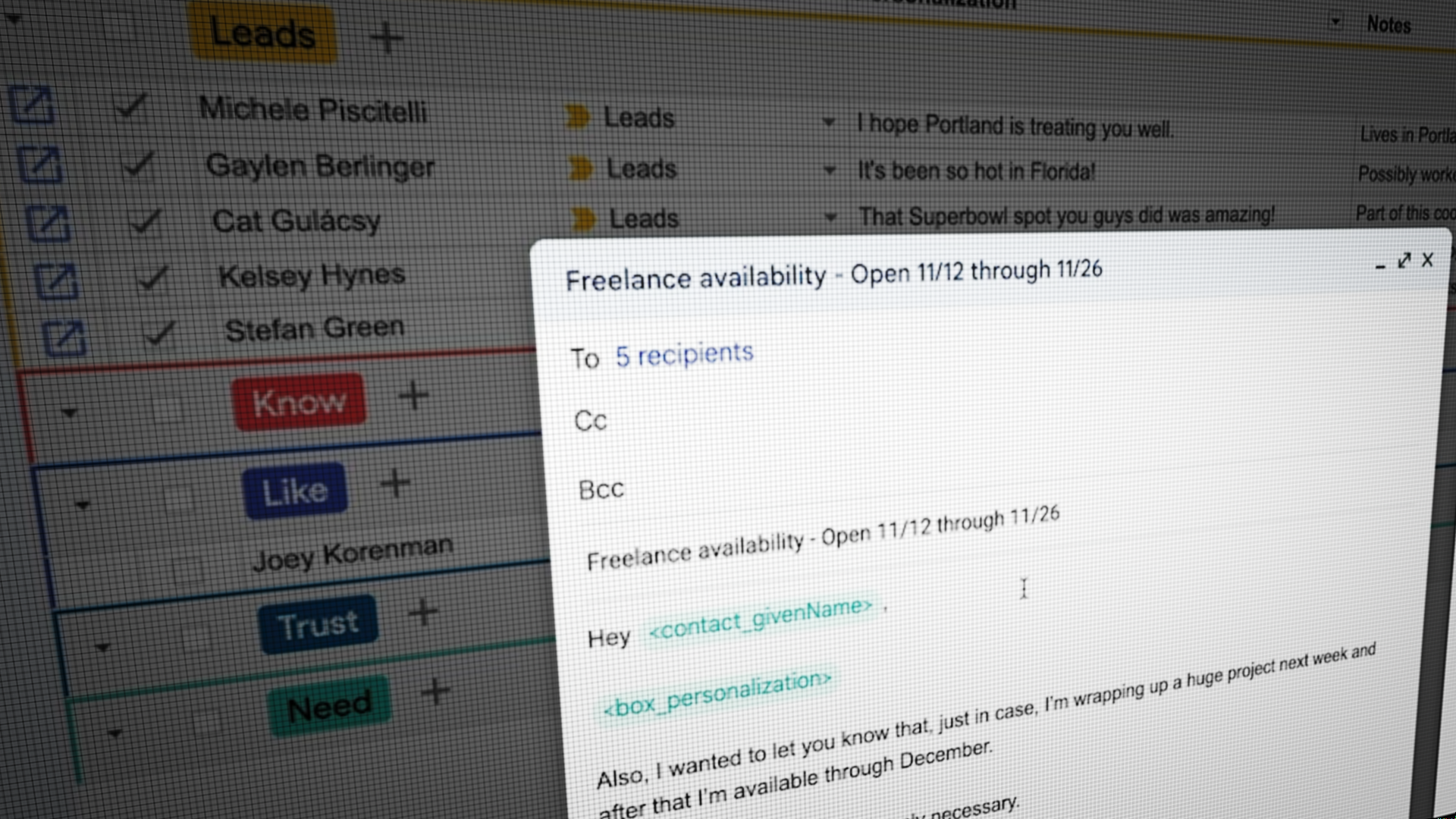Select the red Know stage label
The image size is (1456, 819).
pyautogui.click(x=300, y=402)
